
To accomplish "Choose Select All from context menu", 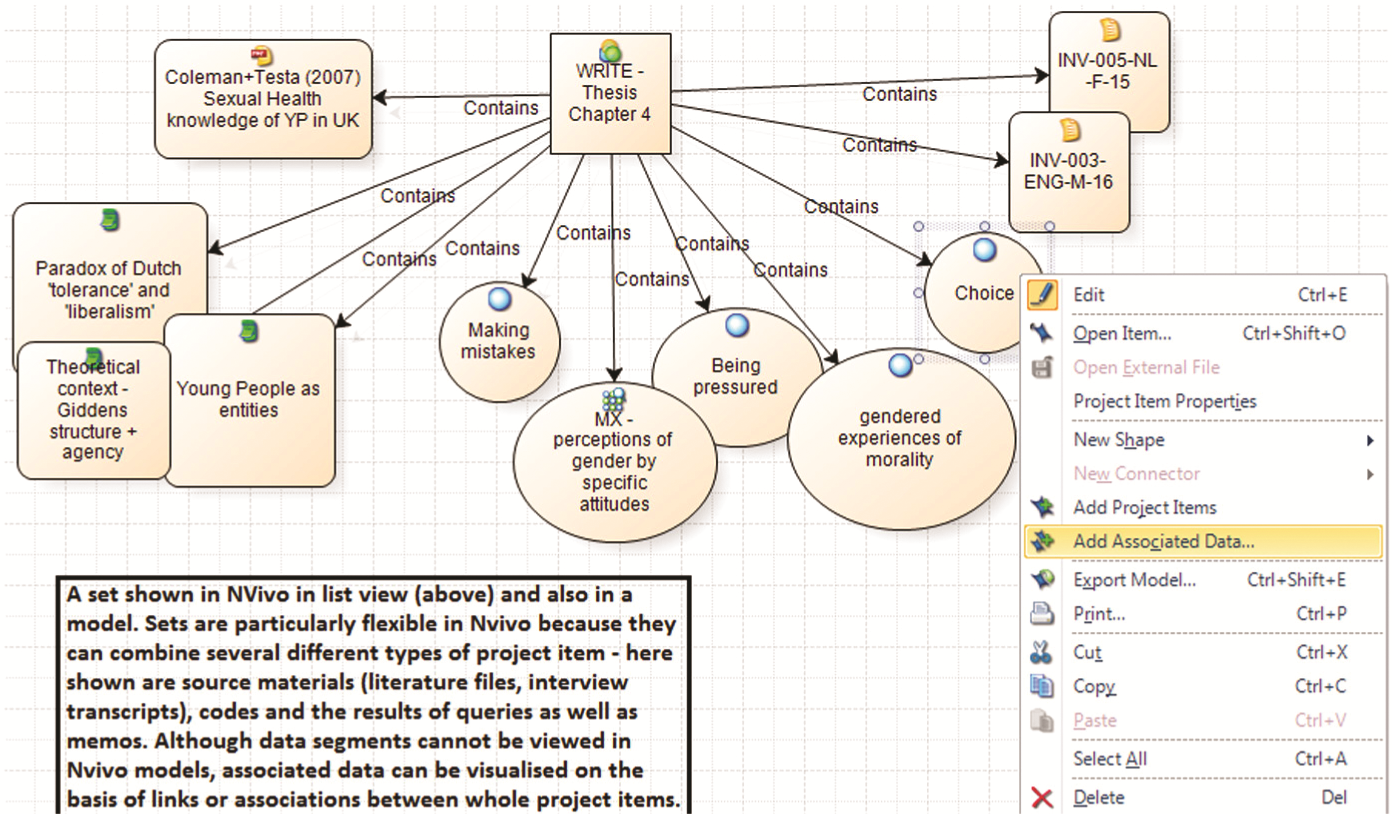I will 1204,759.
